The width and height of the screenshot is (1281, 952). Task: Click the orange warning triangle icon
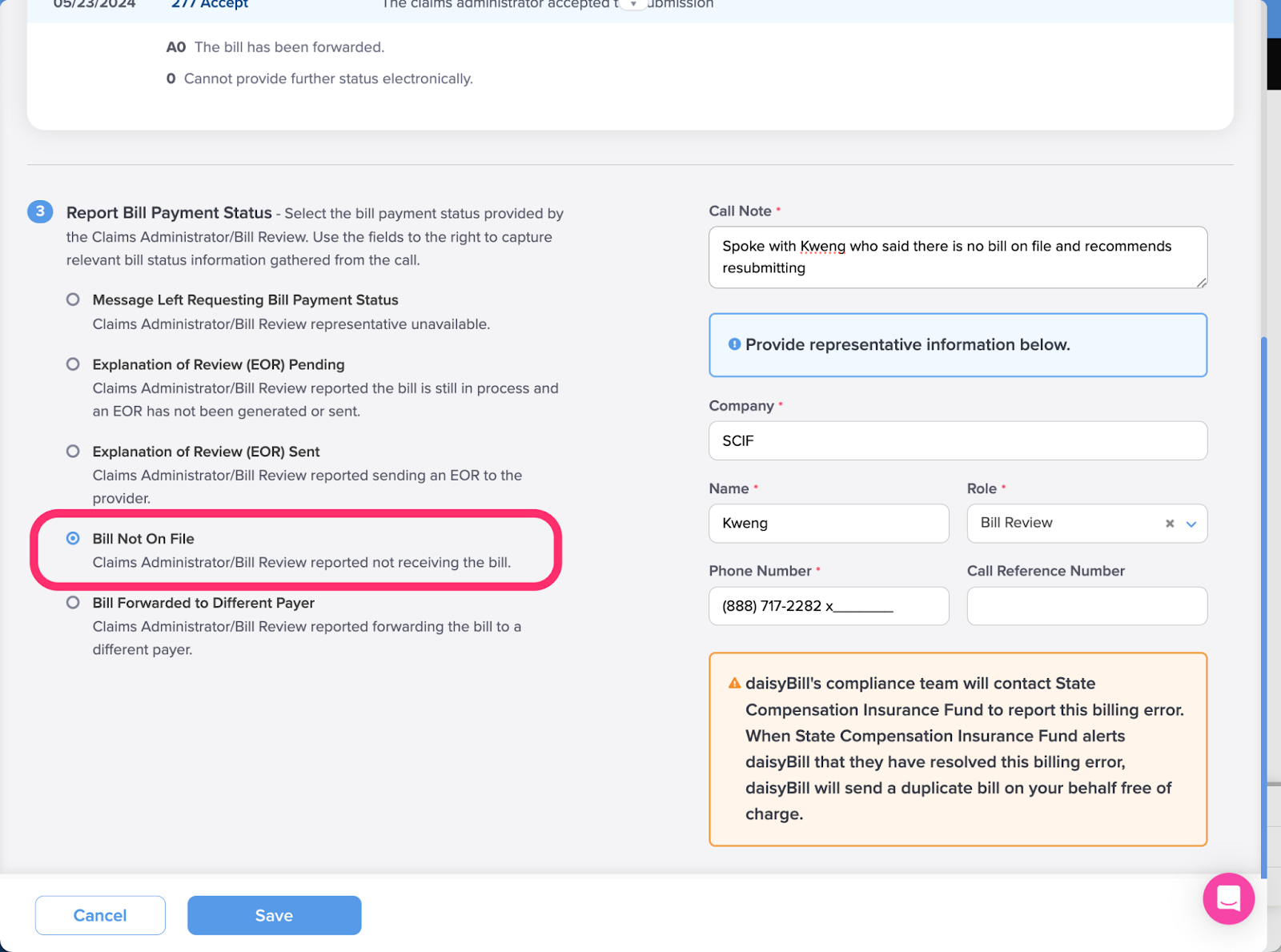734,684
